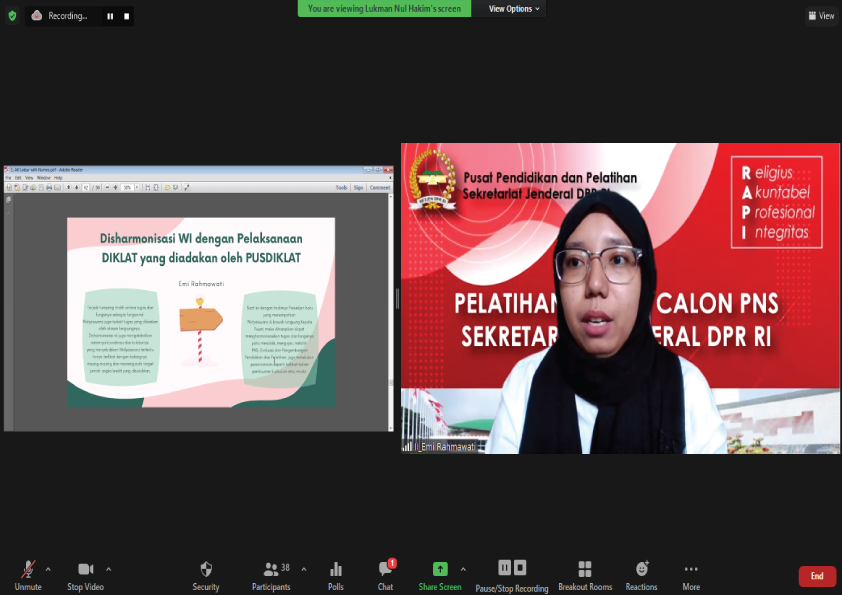Screen dimensions: 842x595
Task: Click the Adobe Reader vertical scrollbar
Action: (x=390, y=311)
